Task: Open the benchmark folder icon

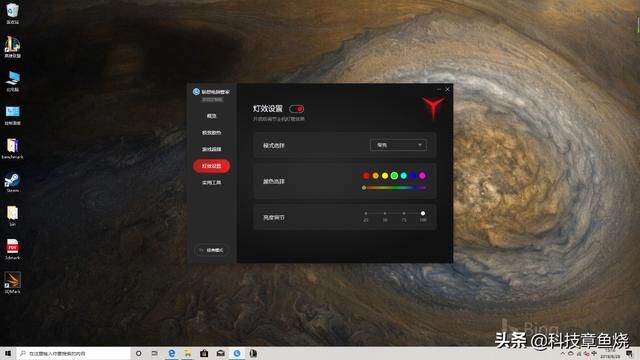Action: click(13, 148)
